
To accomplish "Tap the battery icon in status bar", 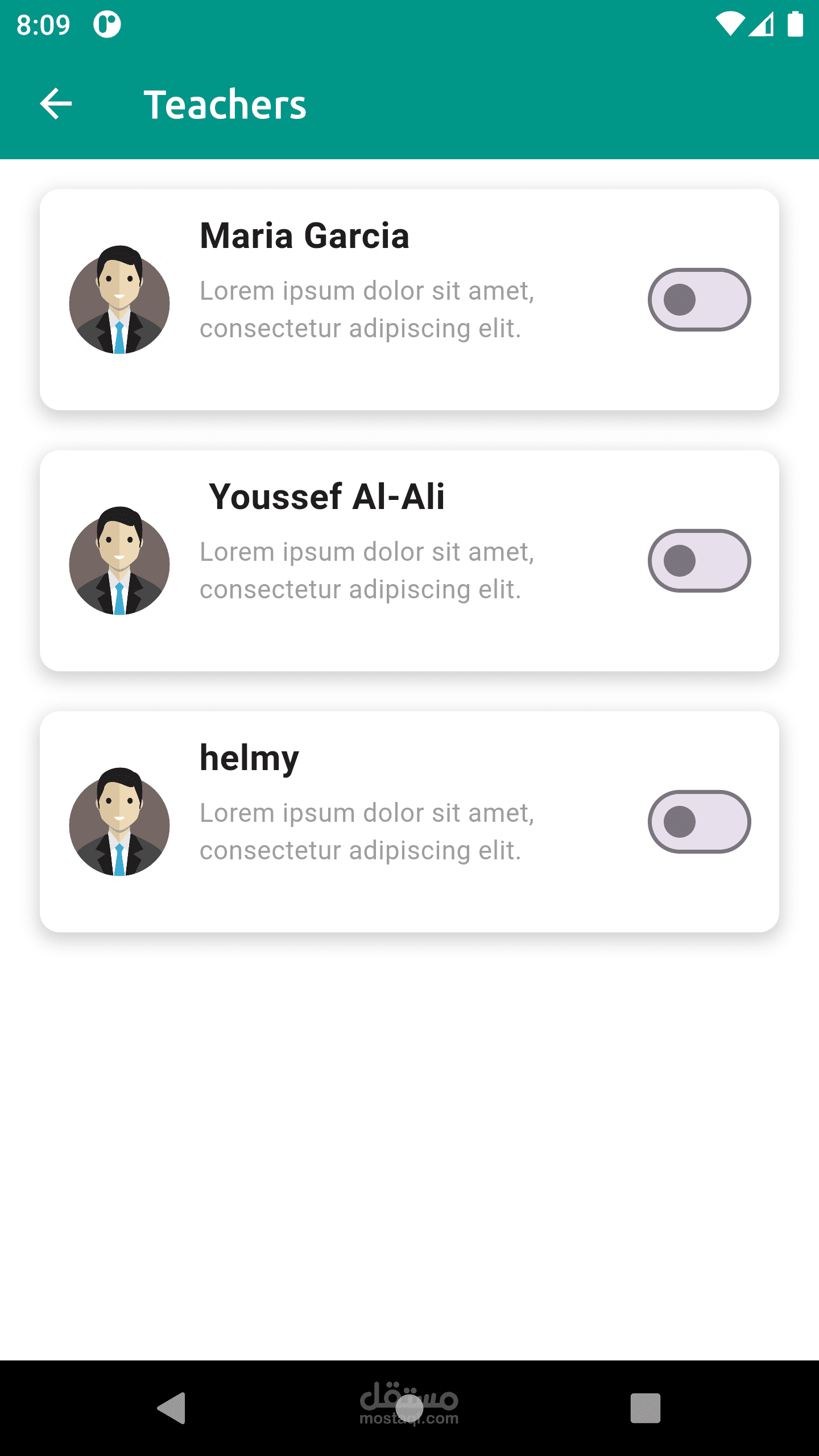I will pyautogui.click(x=795, y=24).
